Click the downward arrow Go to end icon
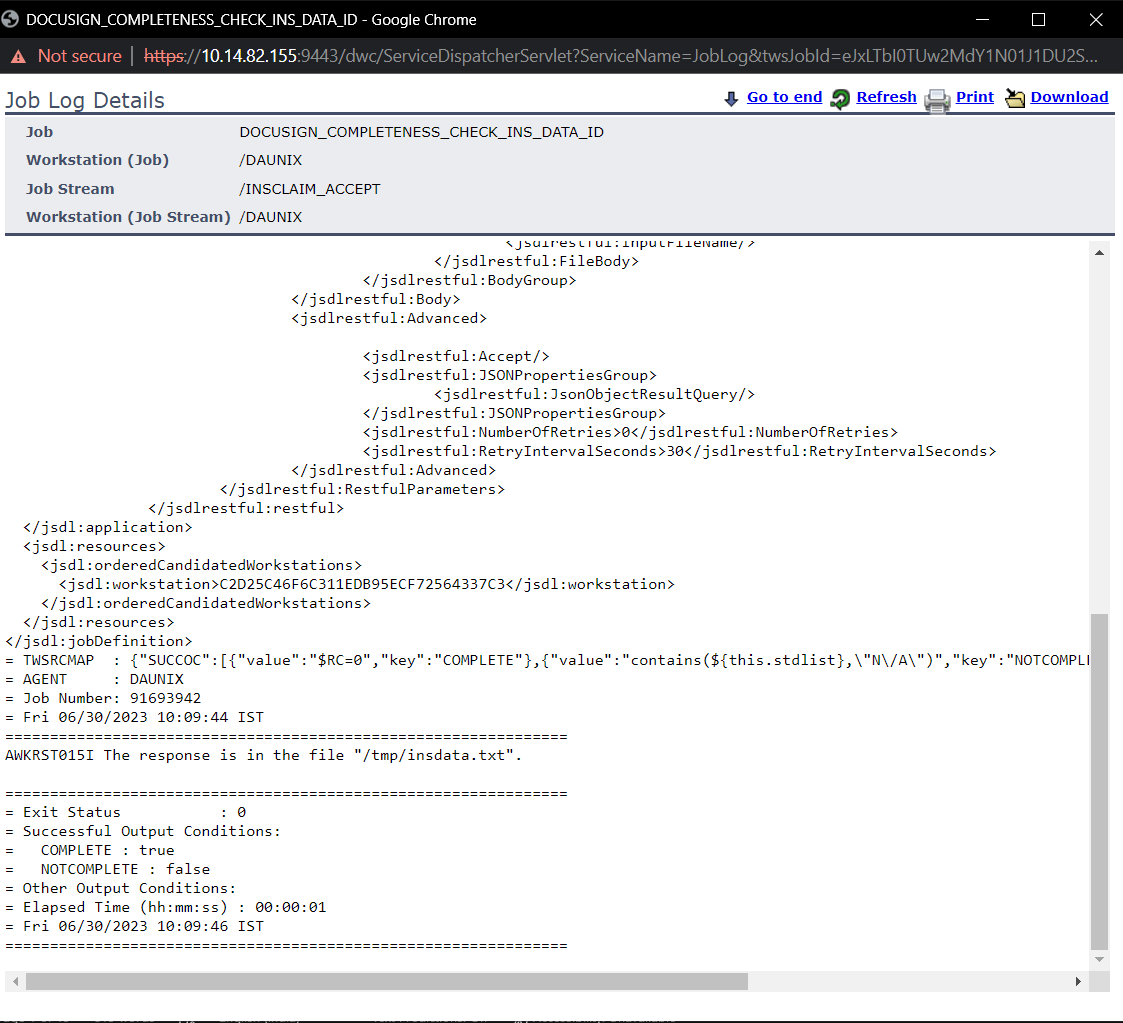This screenshot has height=1023, width=1123. coord(731,97)
